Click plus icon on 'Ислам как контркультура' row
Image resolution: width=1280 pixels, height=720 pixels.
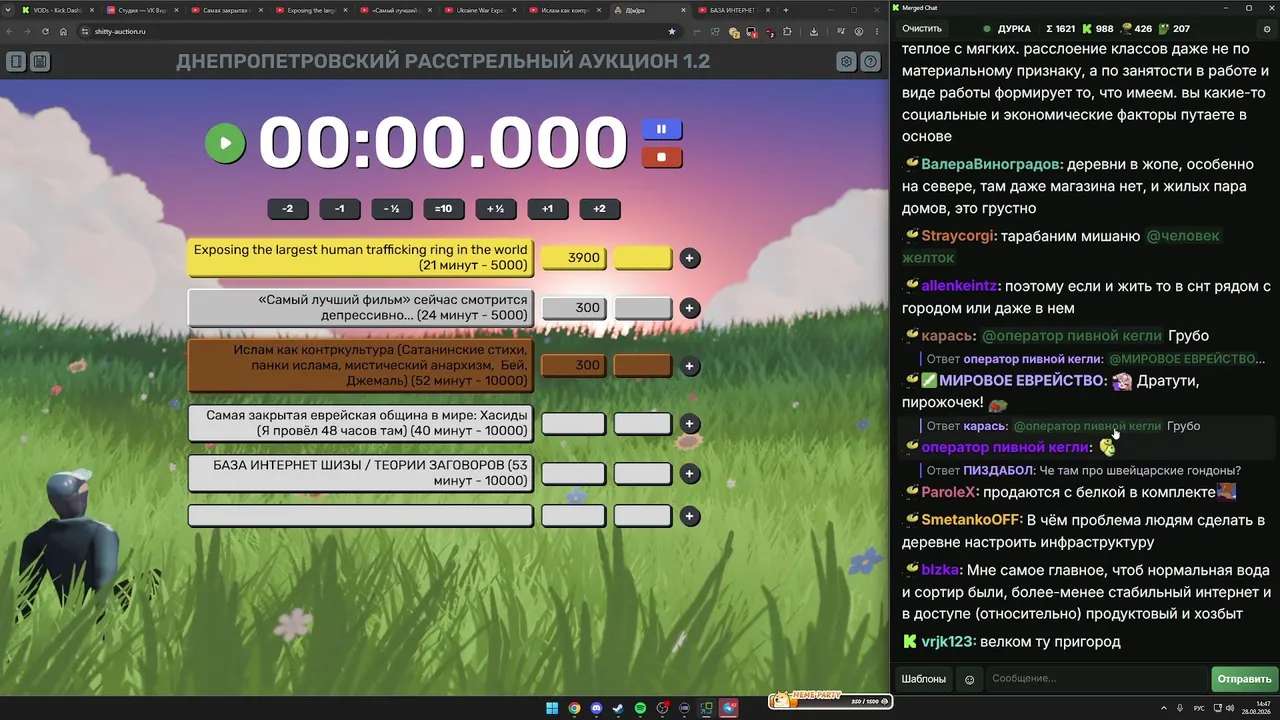pos(689,366)
